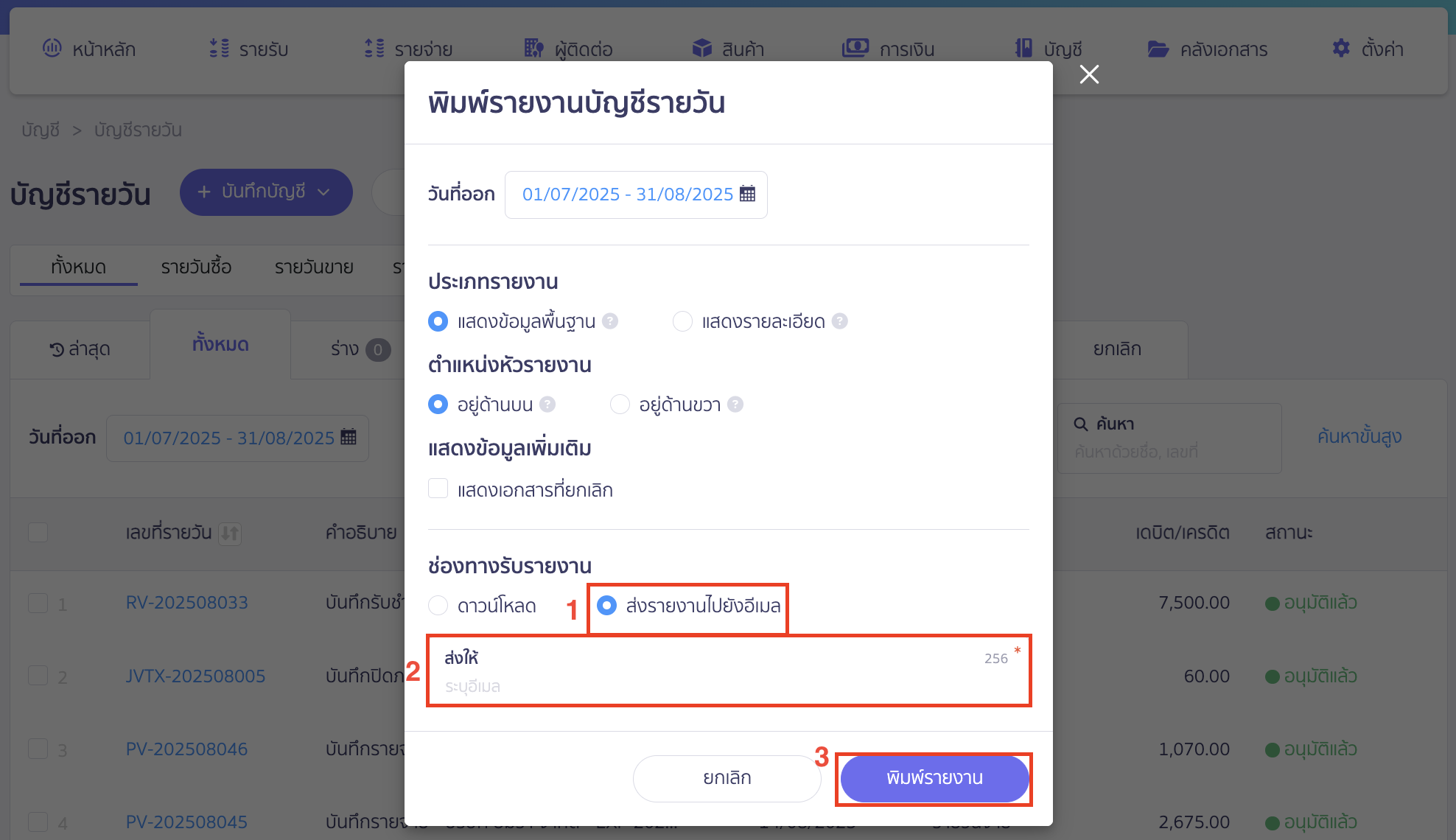Click the settings gear icon ตั้งค่า
1456x840 pixels.
(1341, 49)
